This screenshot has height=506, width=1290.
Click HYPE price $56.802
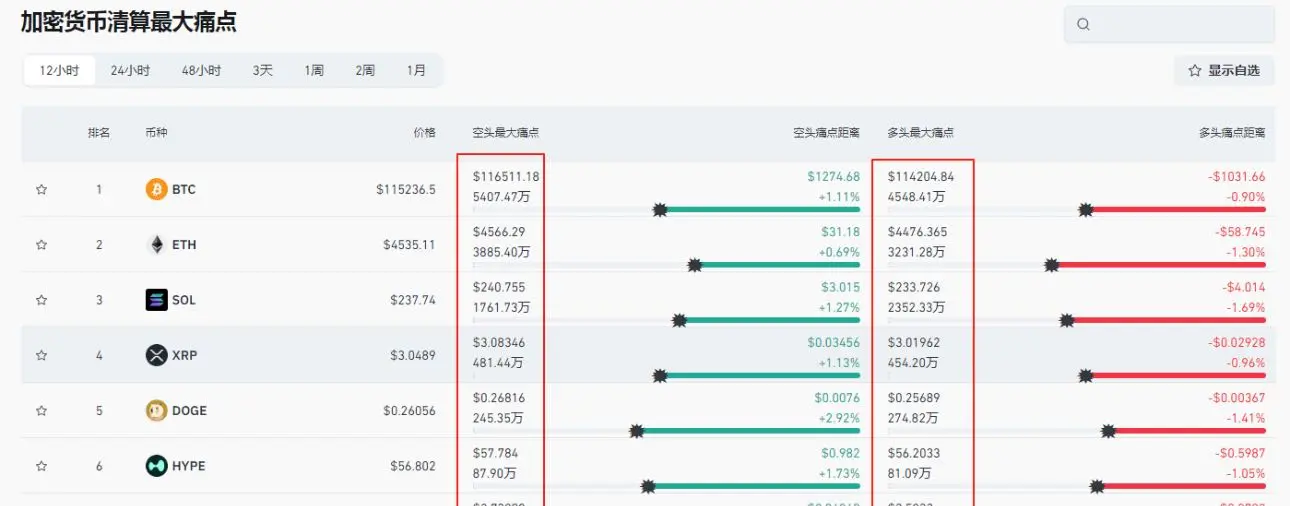coord(413,466)
